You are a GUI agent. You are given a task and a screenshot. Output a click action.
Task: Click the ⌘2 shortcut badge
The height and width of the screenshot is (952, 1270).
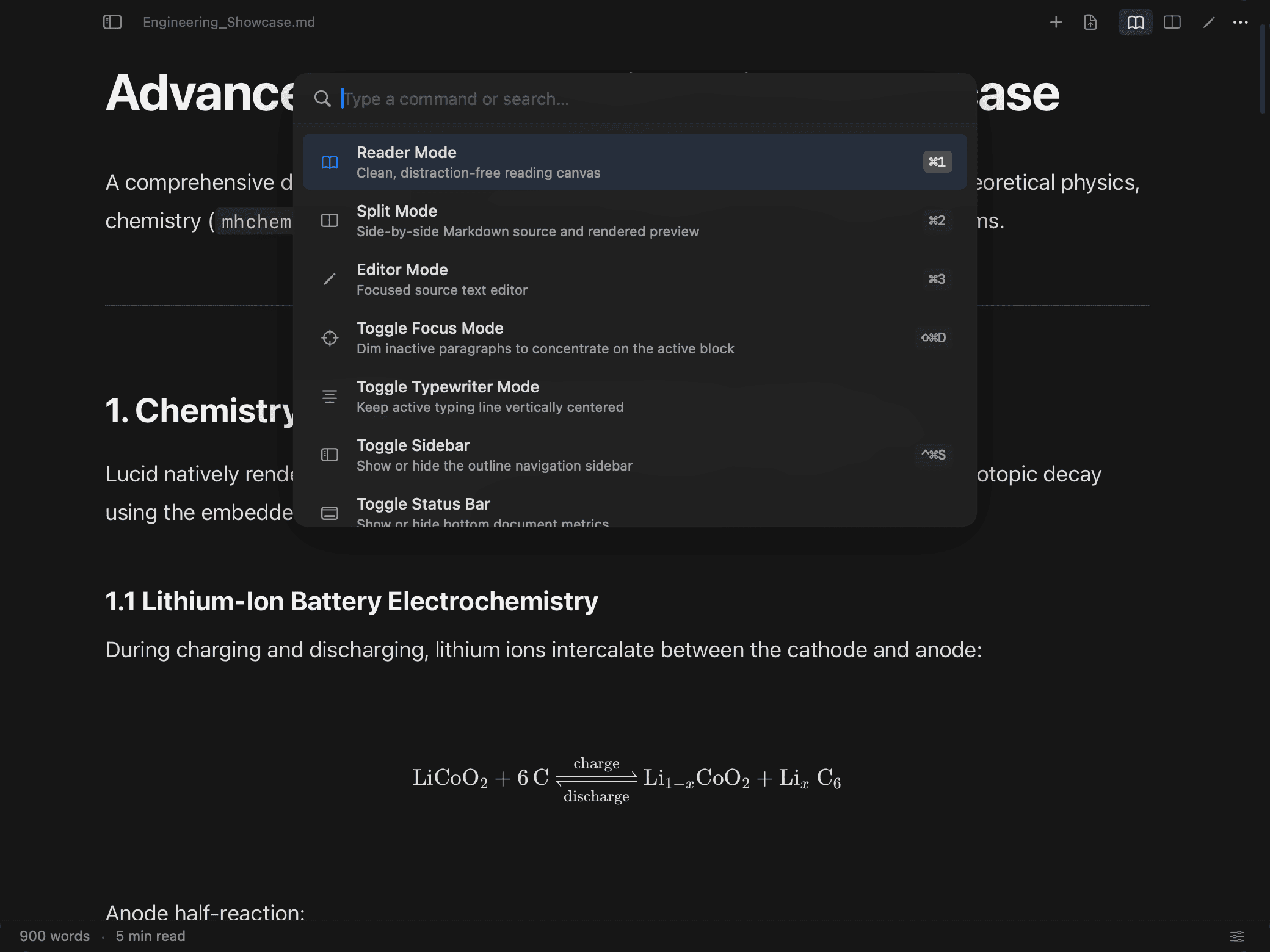click(937, 220)
